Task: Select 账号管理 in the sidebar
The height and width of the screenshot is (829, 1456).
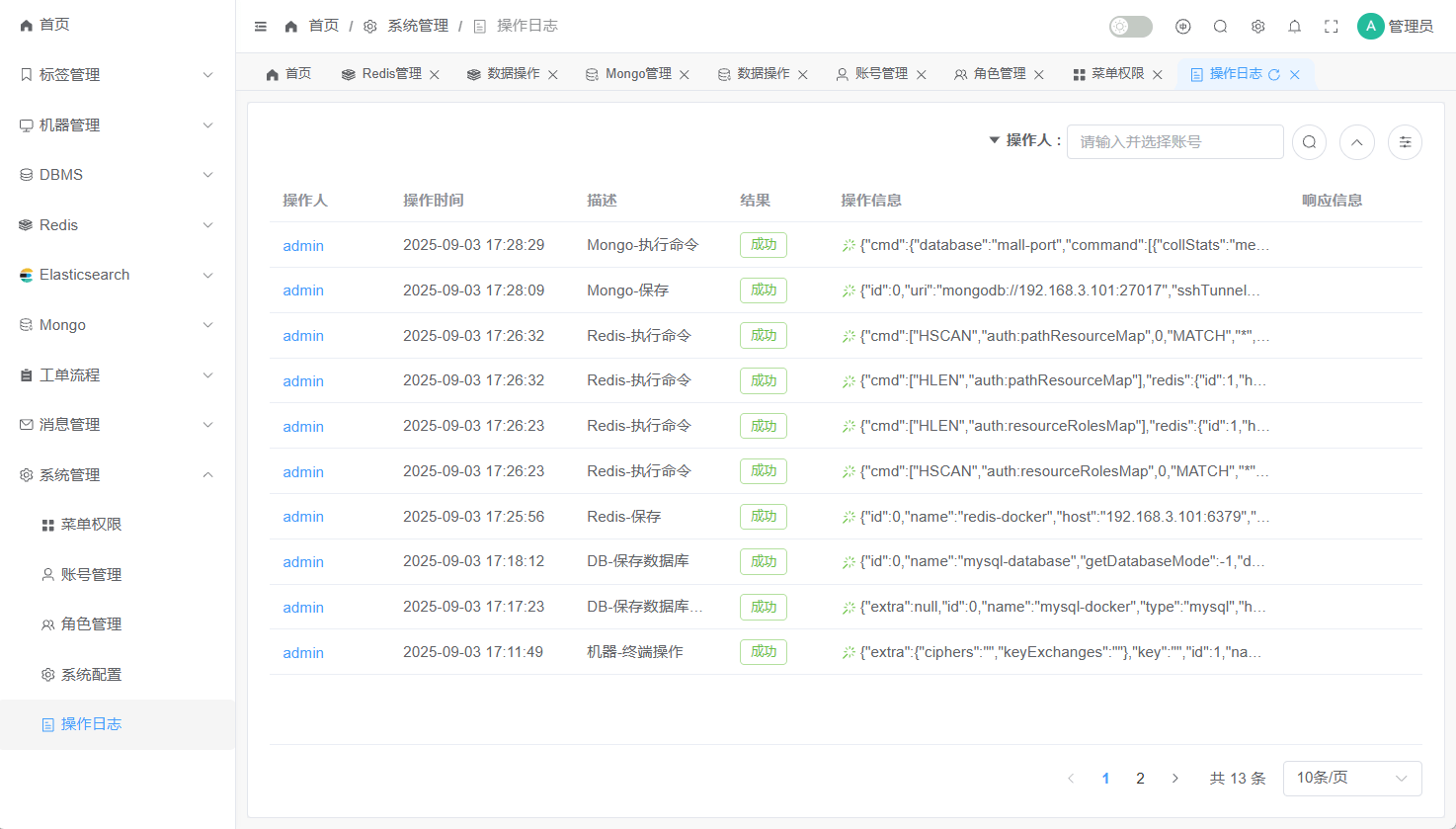Action: coord(91,575)
